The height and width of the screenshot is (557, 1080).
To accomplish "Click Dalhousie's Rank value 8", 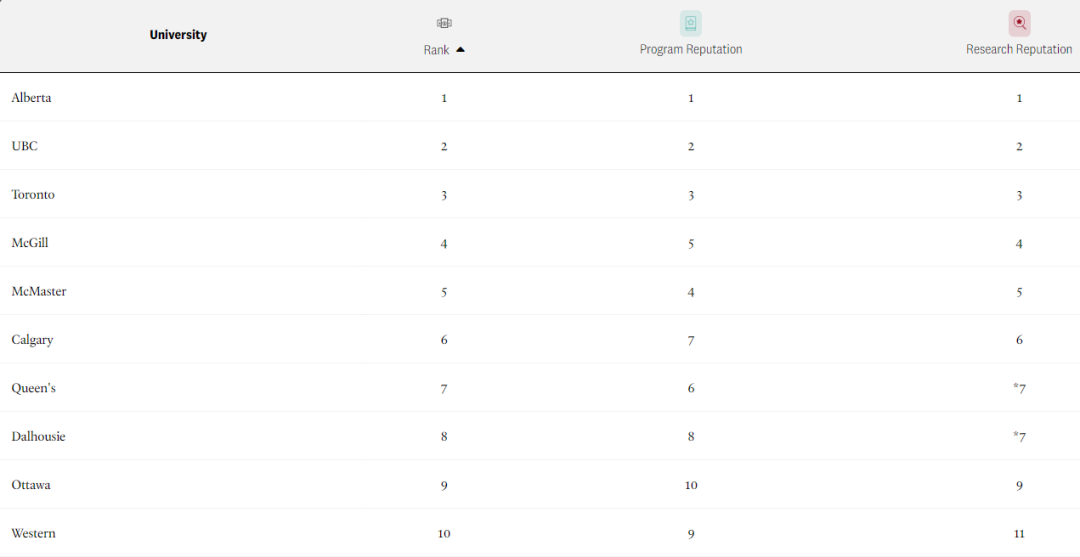I will [x=444, y=437].
